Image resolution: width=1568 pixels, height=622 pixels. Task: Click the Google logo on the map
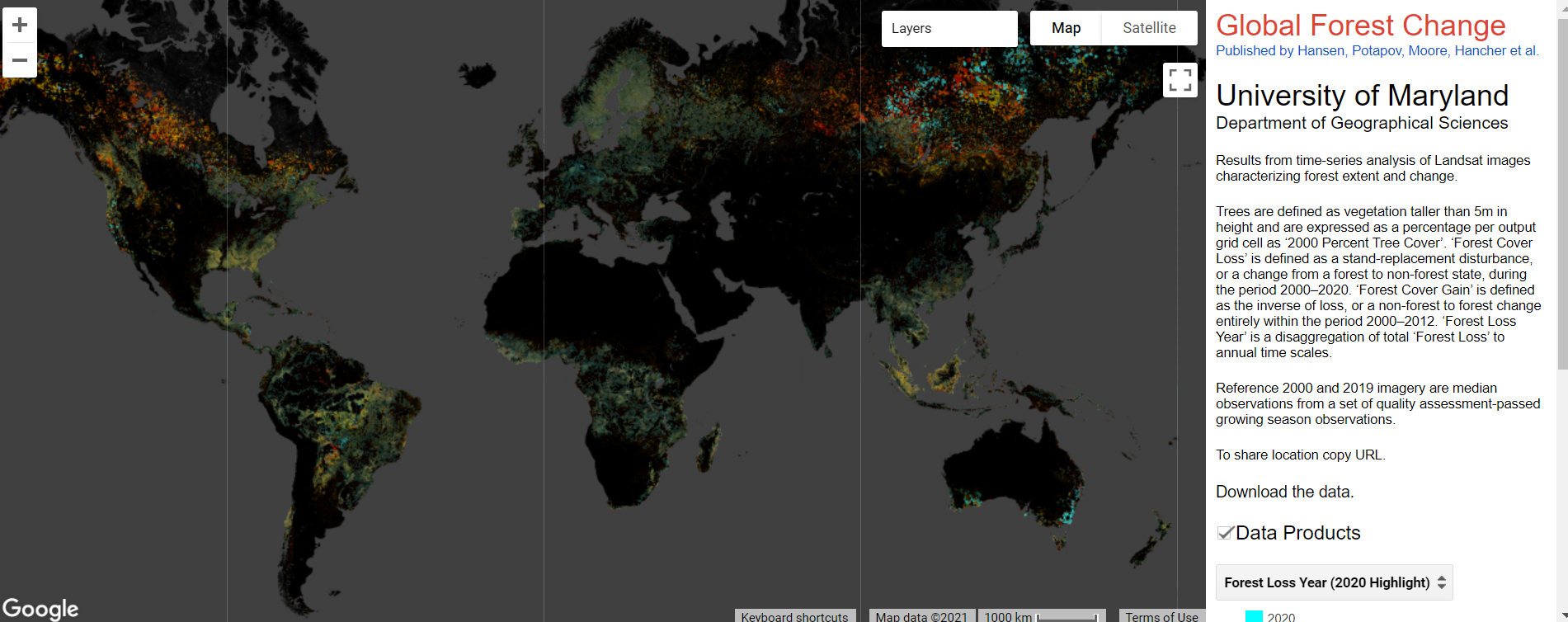click(x=40, y=609)
